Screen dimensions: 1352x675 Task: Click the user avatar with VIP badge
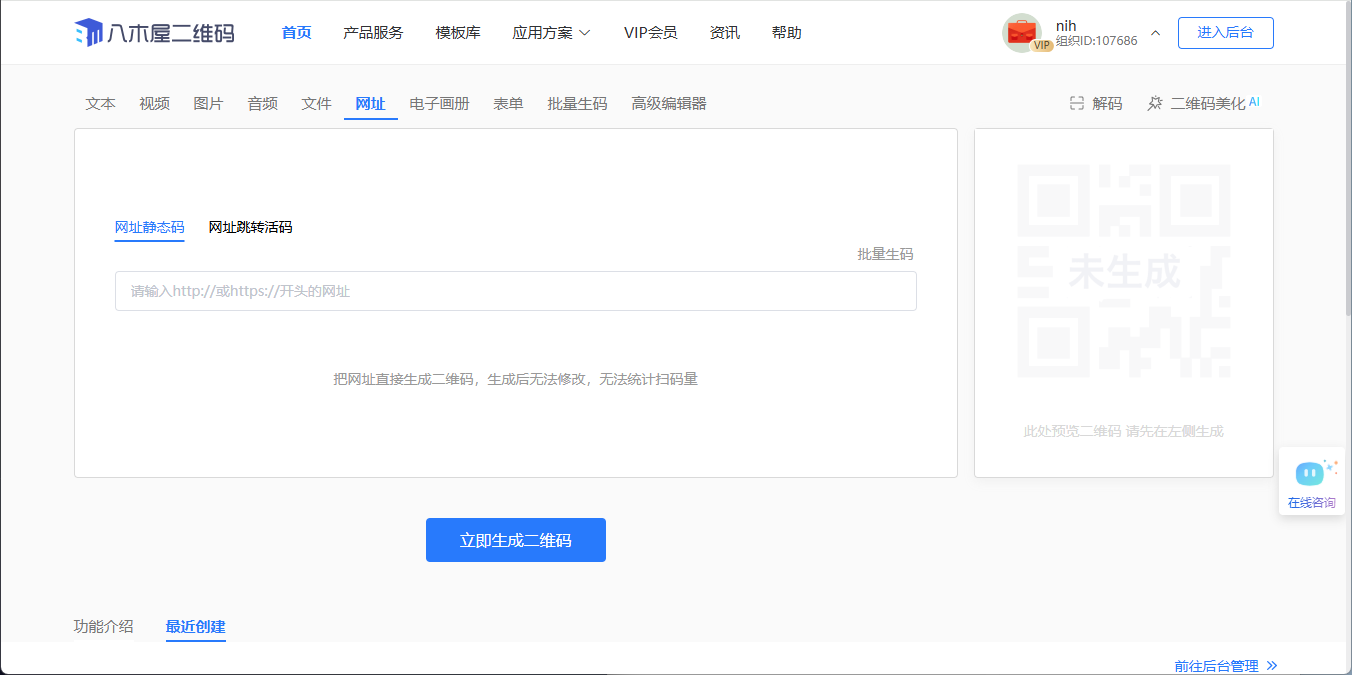coord(1022,33)
